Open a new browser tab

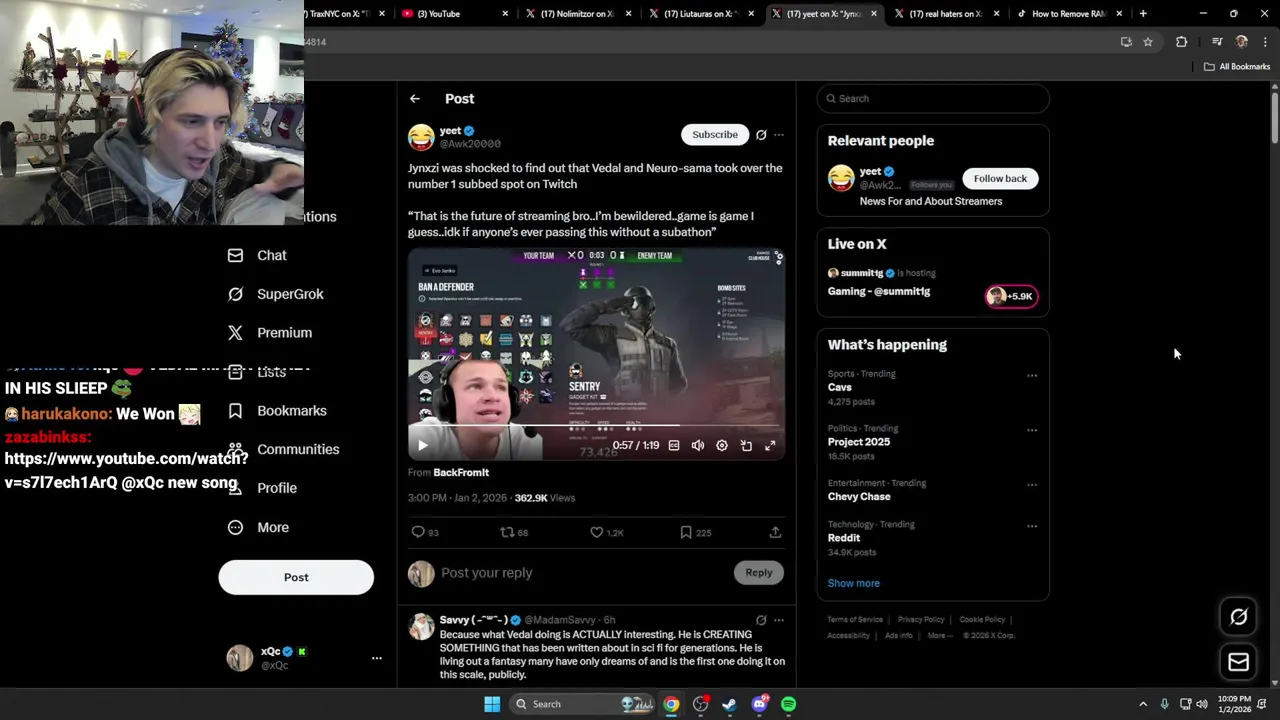tap(1143, 14)
